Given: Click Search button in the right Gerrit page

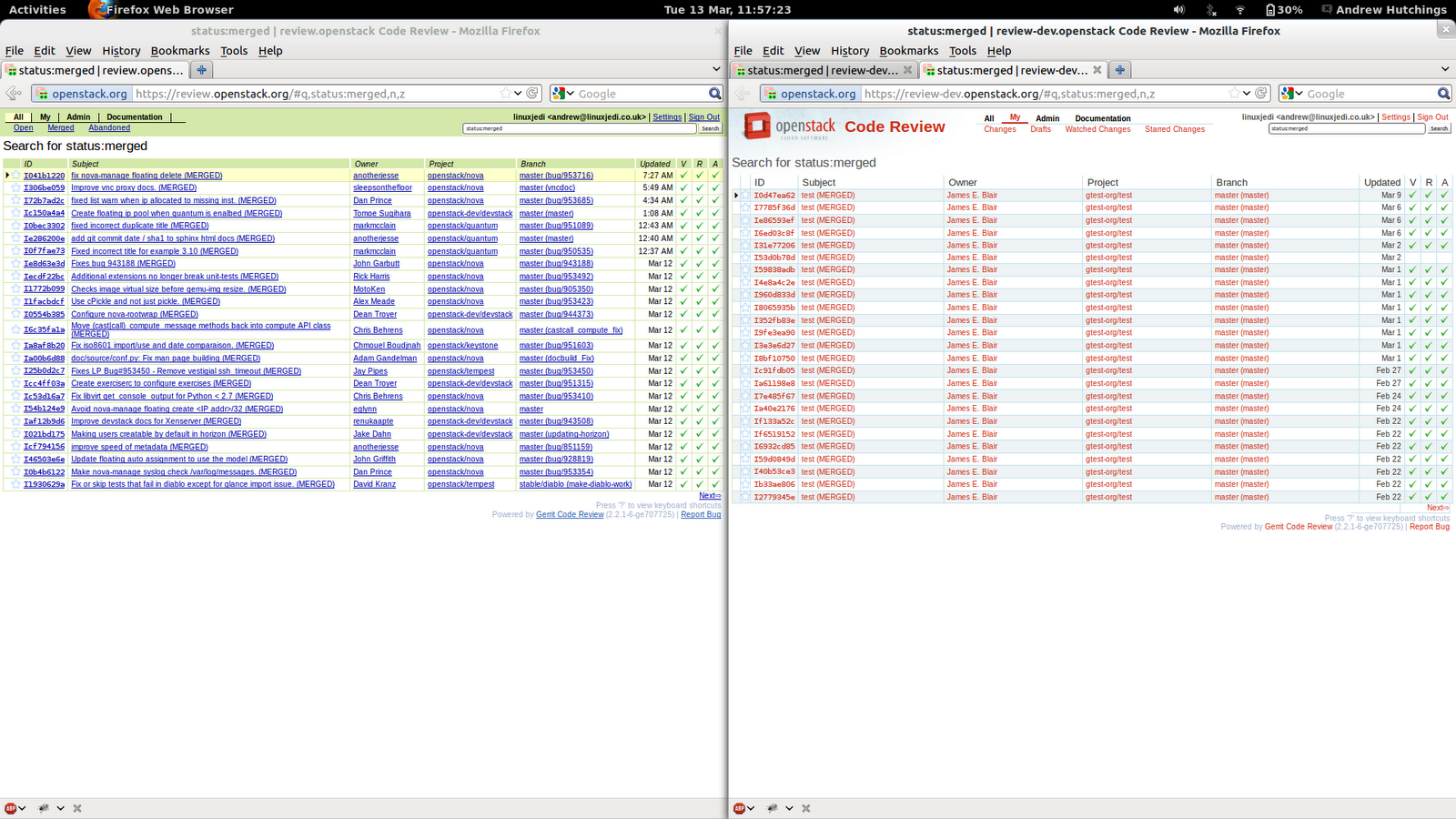Looking at the screenshot, I should (1439, 128).
